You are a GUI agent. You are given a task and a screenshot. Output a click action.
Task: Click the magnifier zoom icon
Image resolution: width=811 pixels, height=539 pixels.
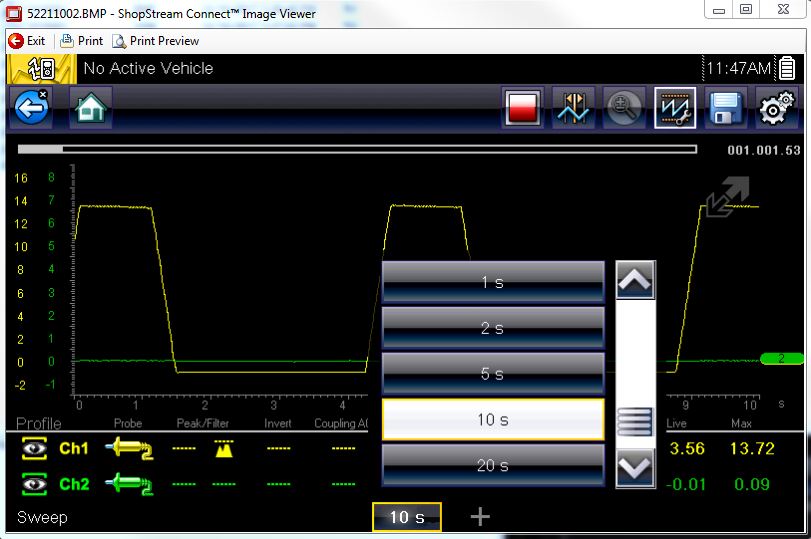click(x=625, y=108)
